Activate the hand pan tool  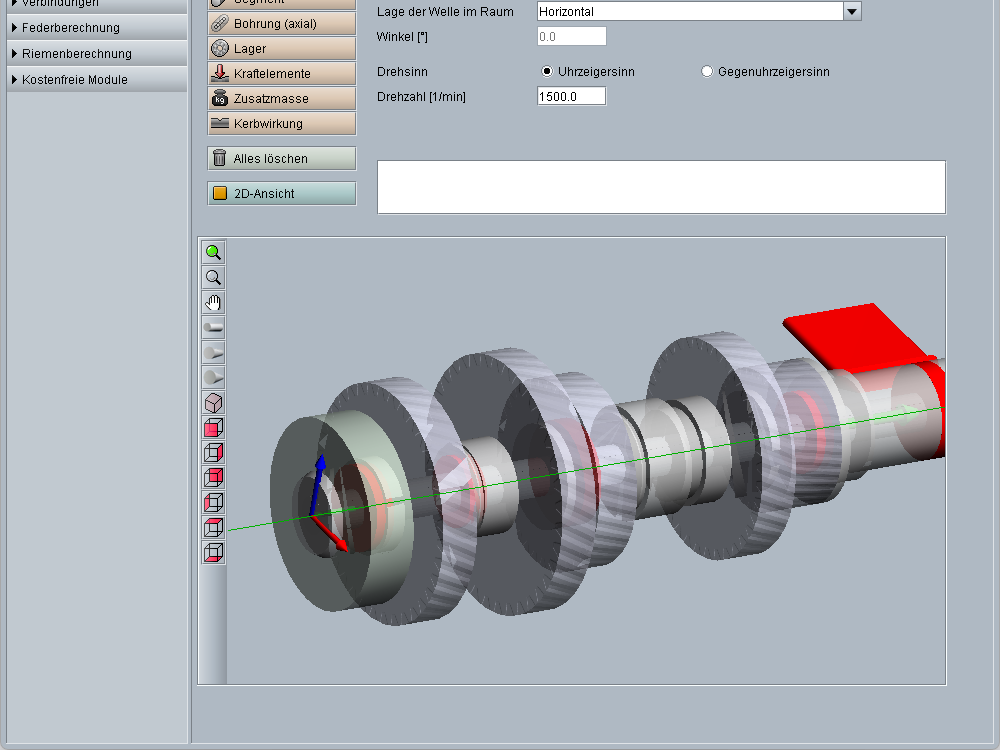213,302
